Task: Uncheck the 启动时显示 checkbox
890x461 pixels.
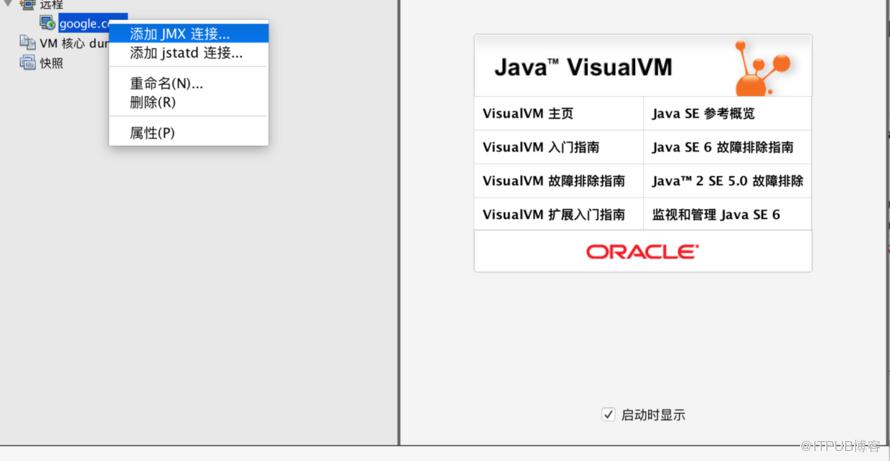Action: 608,414
